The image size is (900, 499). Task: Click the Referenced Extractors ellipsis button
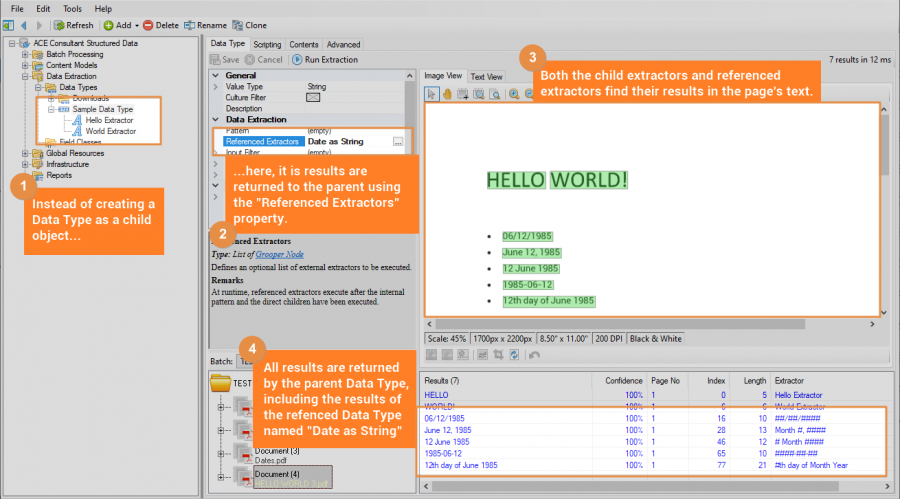pyautogui.click(x=398, y=142)
